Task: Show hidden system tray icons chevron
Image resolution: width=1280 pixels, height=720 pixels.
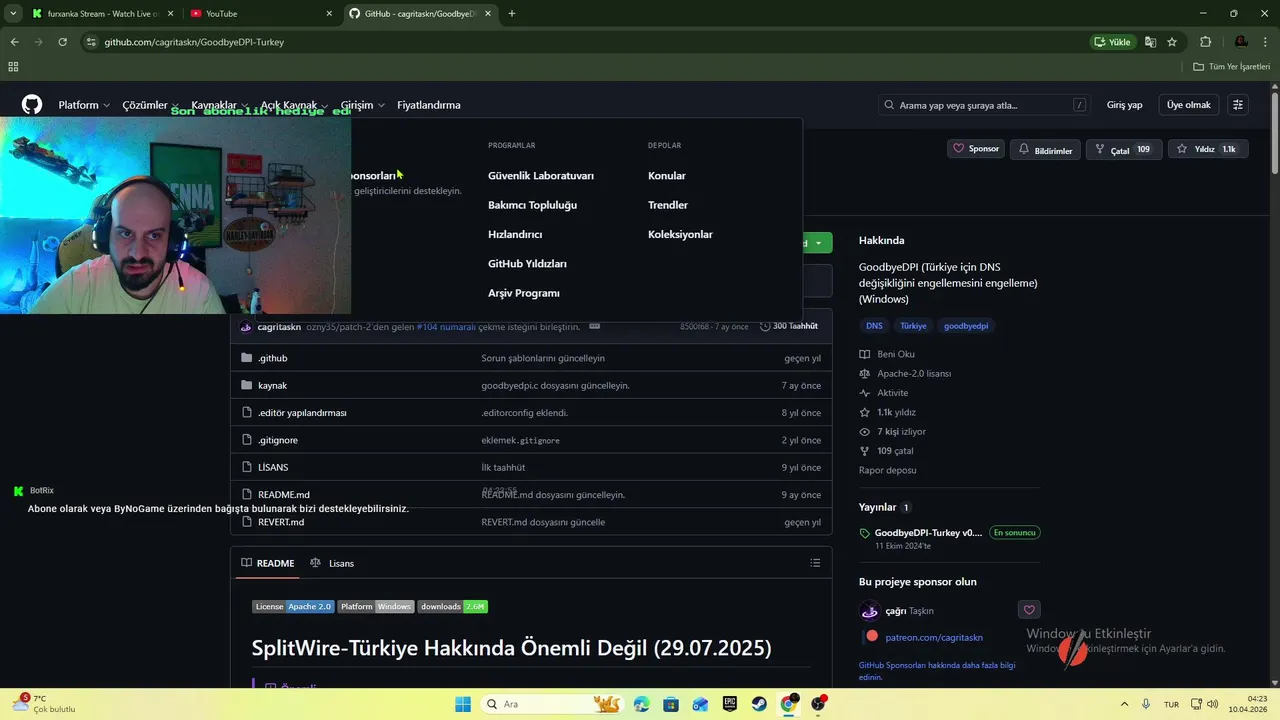Action: (x=1124, y=704)
